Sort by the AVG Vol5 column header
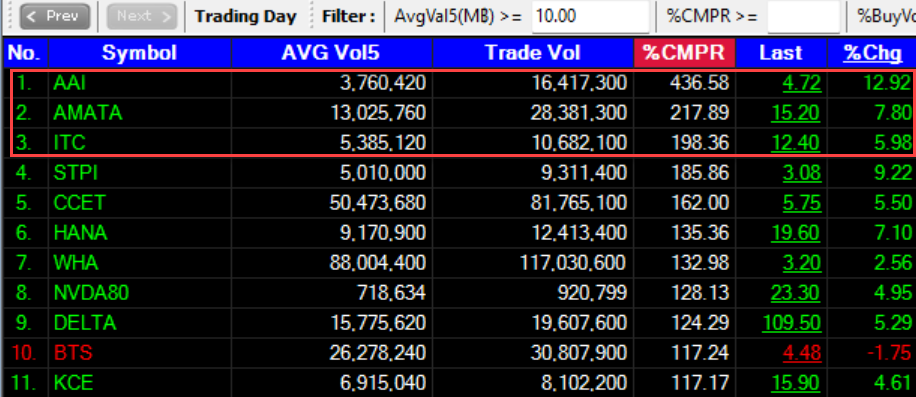This screenshot has width=916, height=397. [331, 54]
